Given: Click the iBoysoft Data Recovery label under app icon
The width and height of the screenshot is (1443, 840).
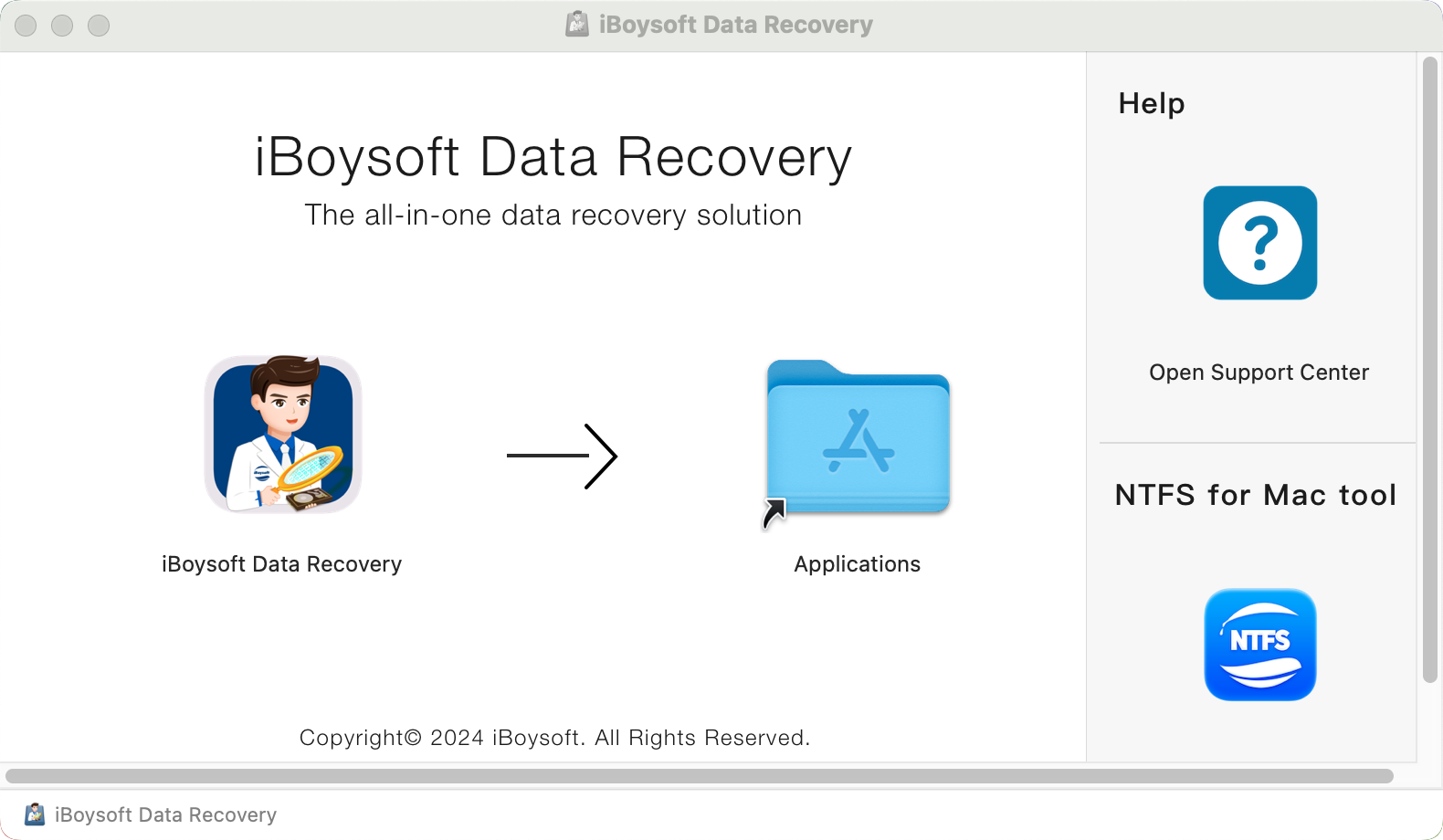Looking at the screenshot, I should point(281,564).
